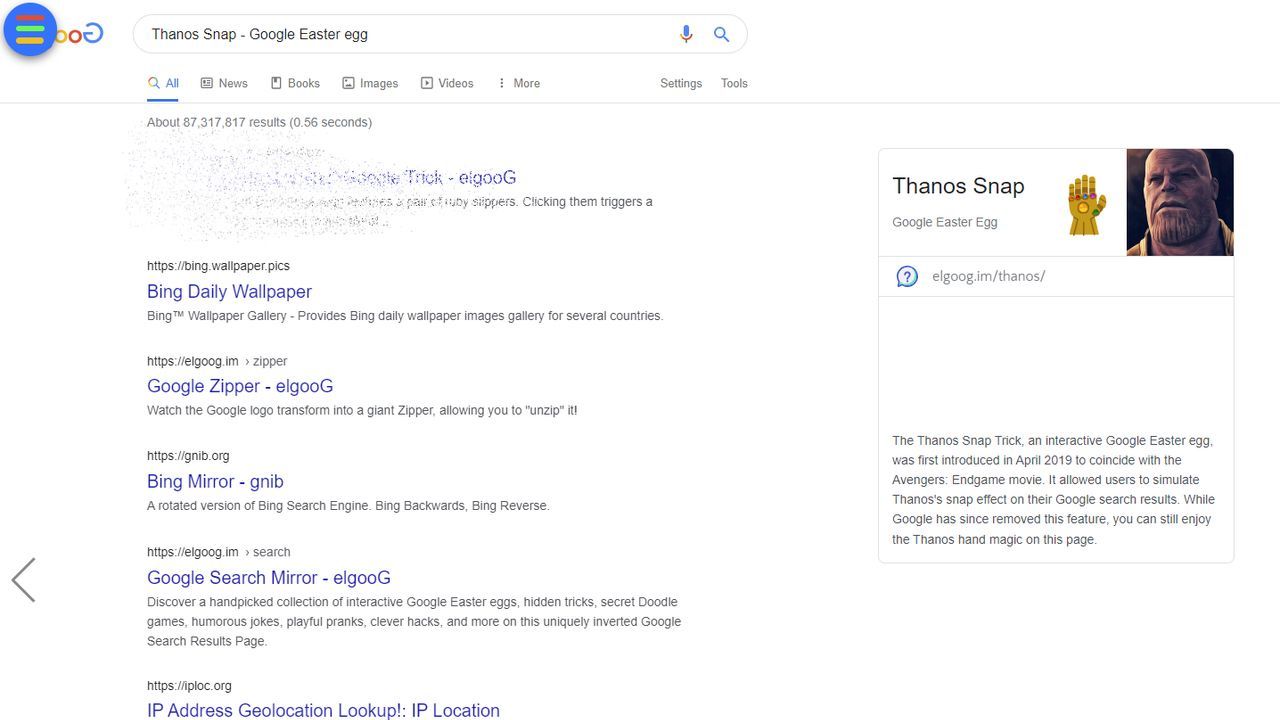Viewport: 1280px width, 720px height.
Task: Switch to the Images tab
Action: (x=370, y=83)
